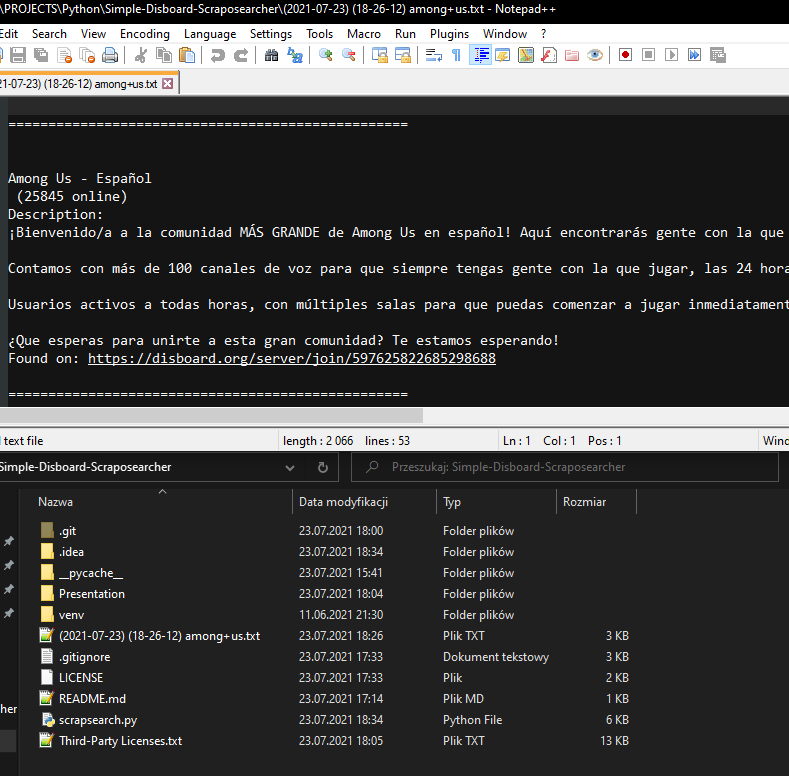Click the Save Recorded Macro icon

(x=718, y=55)
